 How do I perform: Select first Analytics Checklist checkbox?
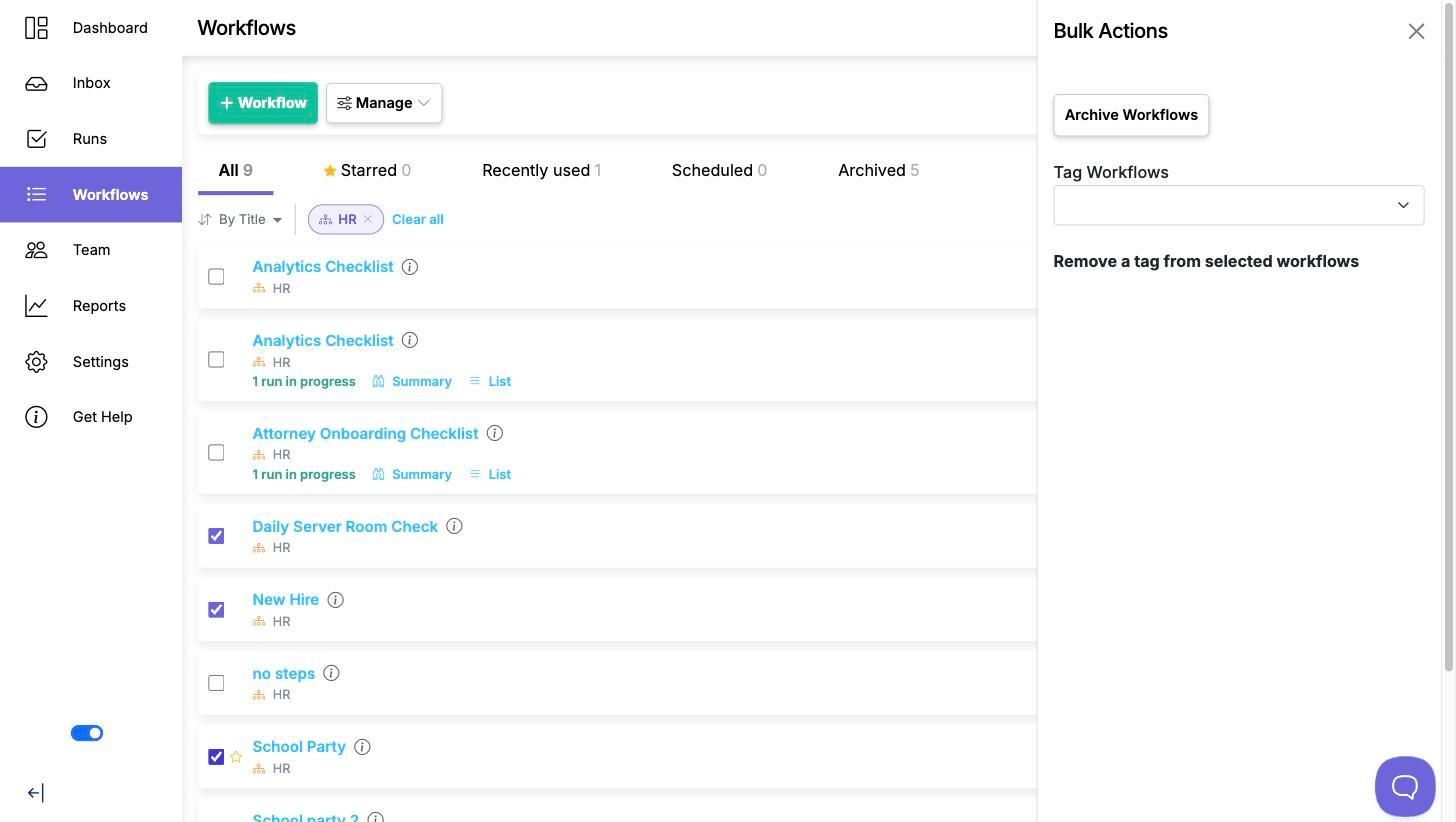[216, 277]
